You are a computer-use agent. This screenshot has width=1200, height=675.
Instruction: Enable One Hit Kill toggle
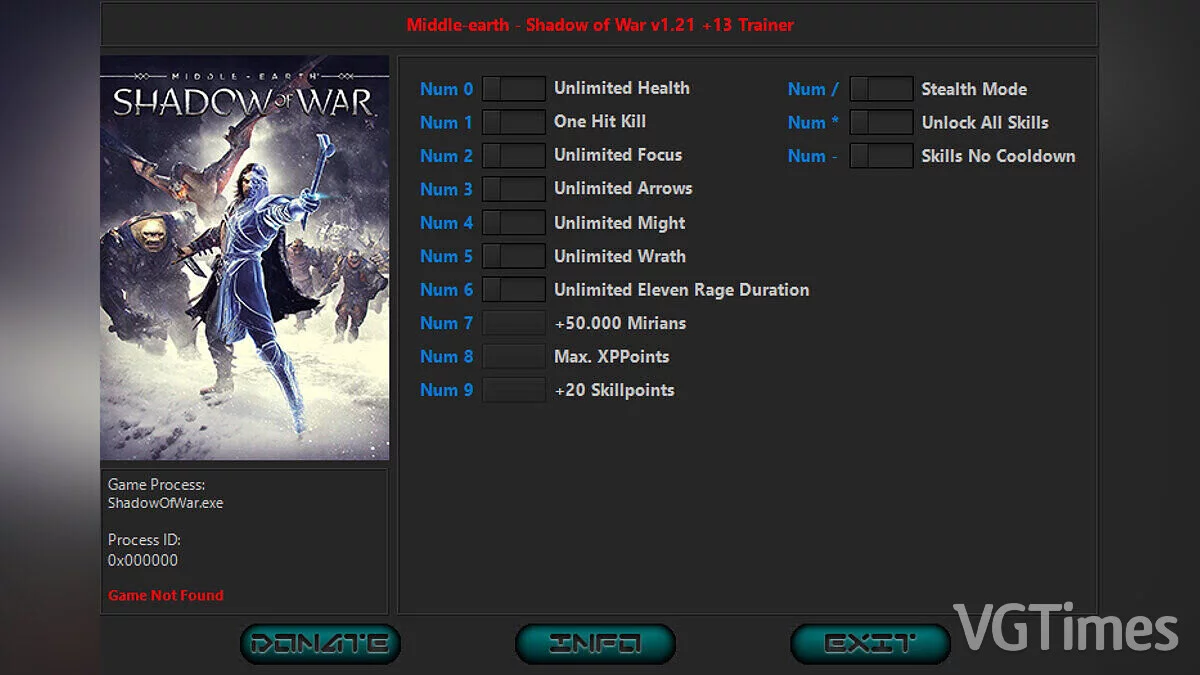click(513, 122)
